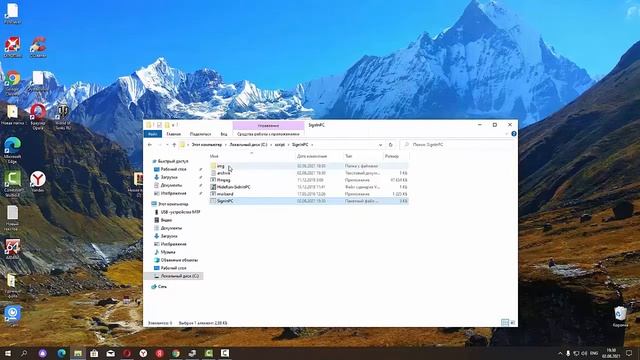Open Explorer help question mark
The height and width of the screenshot is (360, 640).
point(514,134)
